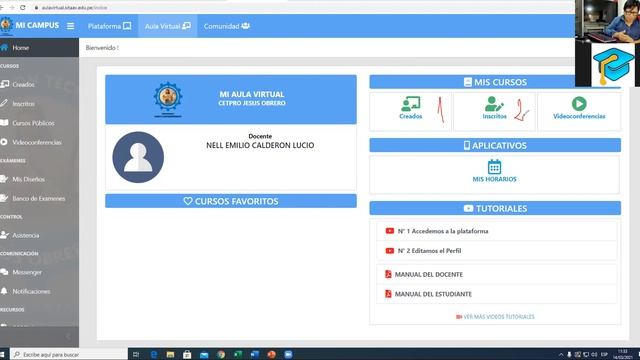Go to Home in the sidebar
Viewport: 640px width, 360px height.
click(39, 48)
